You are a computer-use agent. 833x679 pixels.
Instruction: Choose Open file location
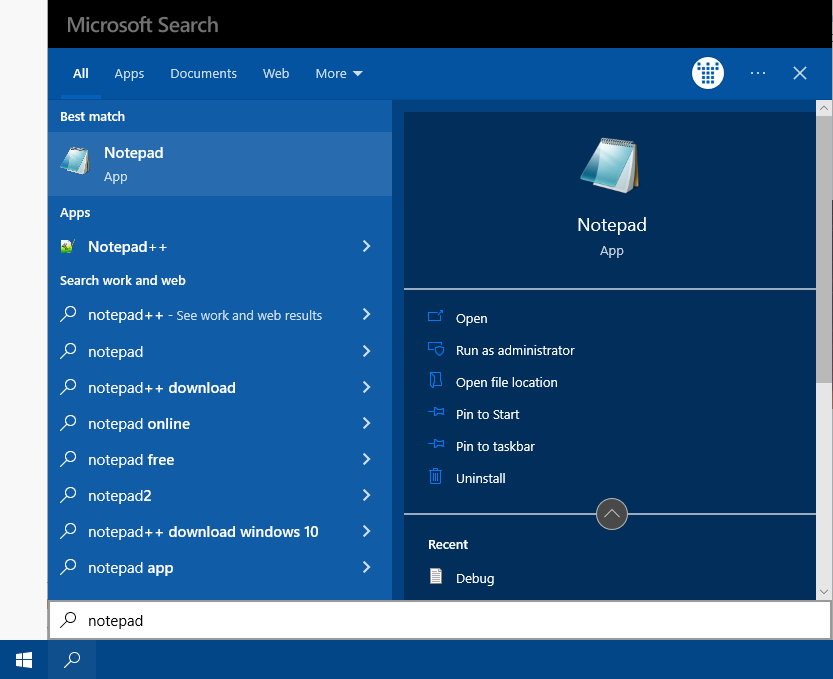tap(506, 382)
